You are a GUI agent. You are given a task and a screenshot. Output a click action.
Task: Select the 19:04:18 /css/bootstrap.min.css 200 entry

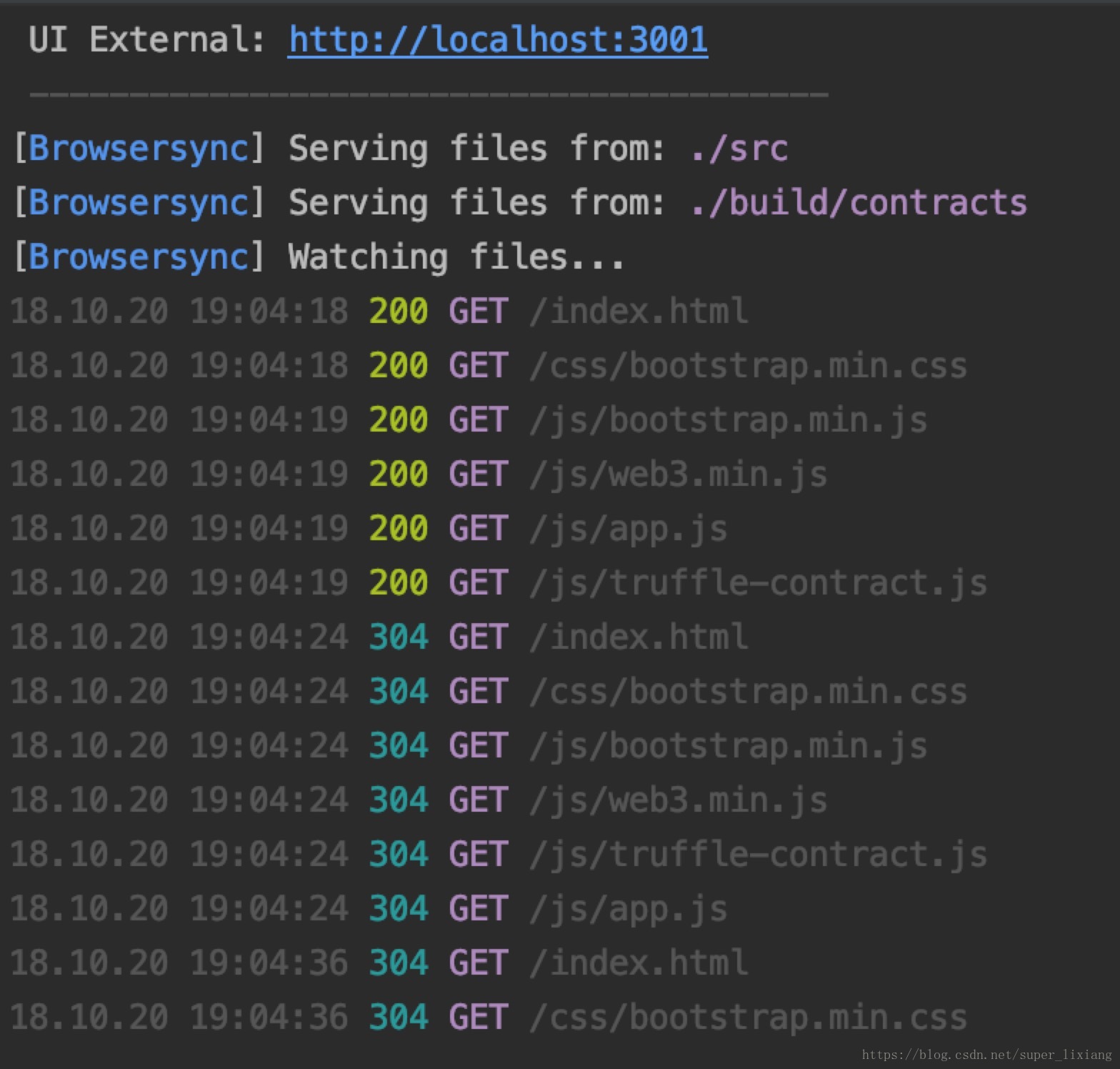(x=489, y=366)
